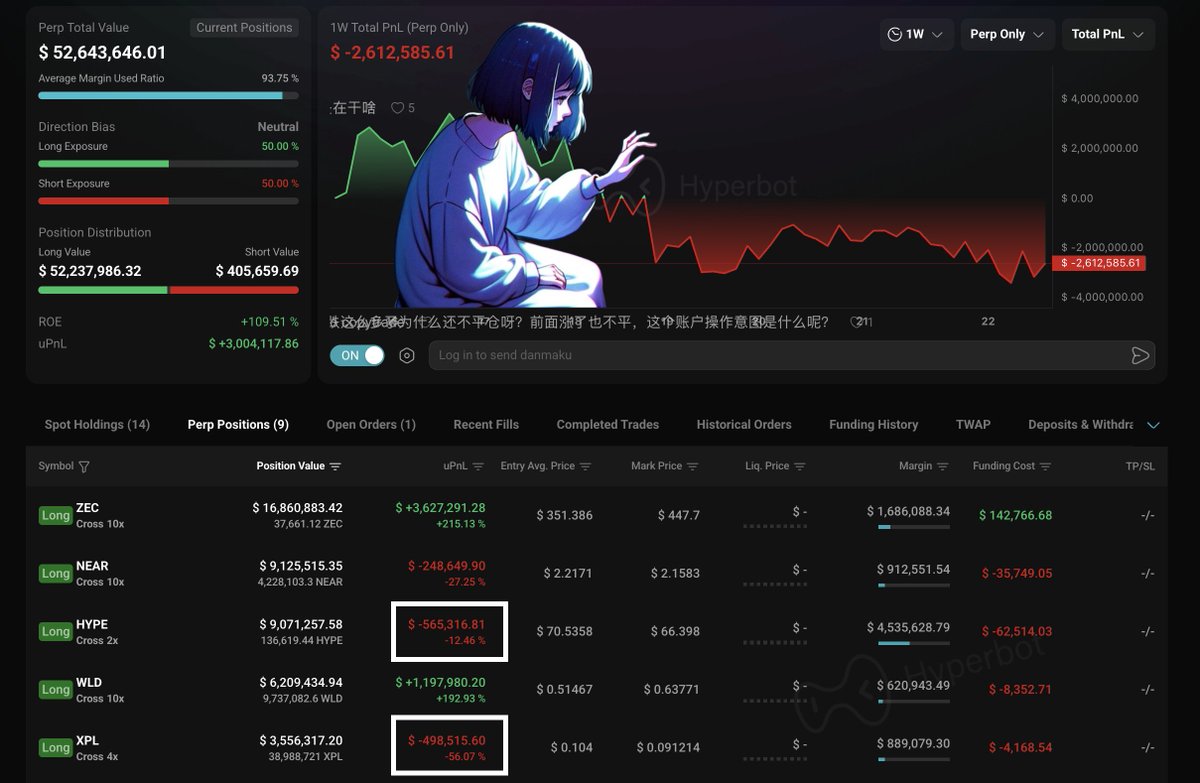Click XPL uPnL -498,515.60 value
Viewport: 1200px width, 783px height.
click(447, 740)
